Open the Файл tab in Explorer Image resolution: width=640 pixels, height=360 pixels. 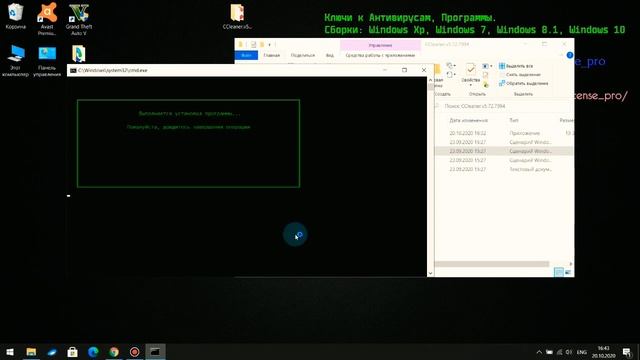(246, 55)
